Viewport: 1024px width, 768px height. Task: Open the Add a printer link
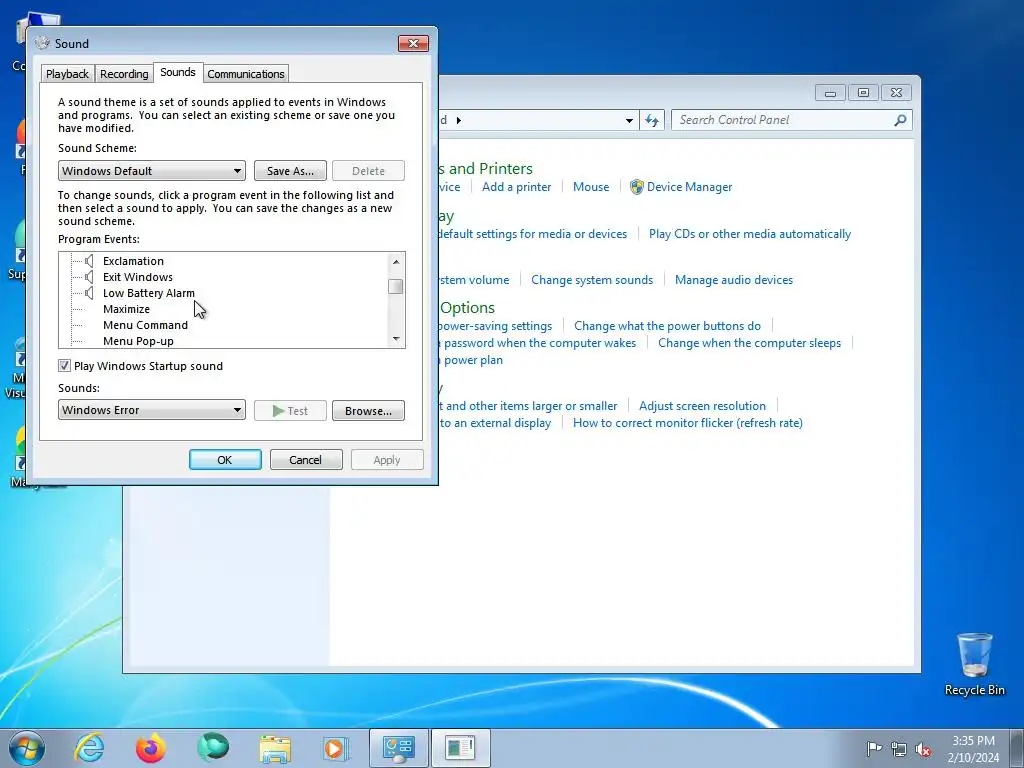(x=517, y=187)
